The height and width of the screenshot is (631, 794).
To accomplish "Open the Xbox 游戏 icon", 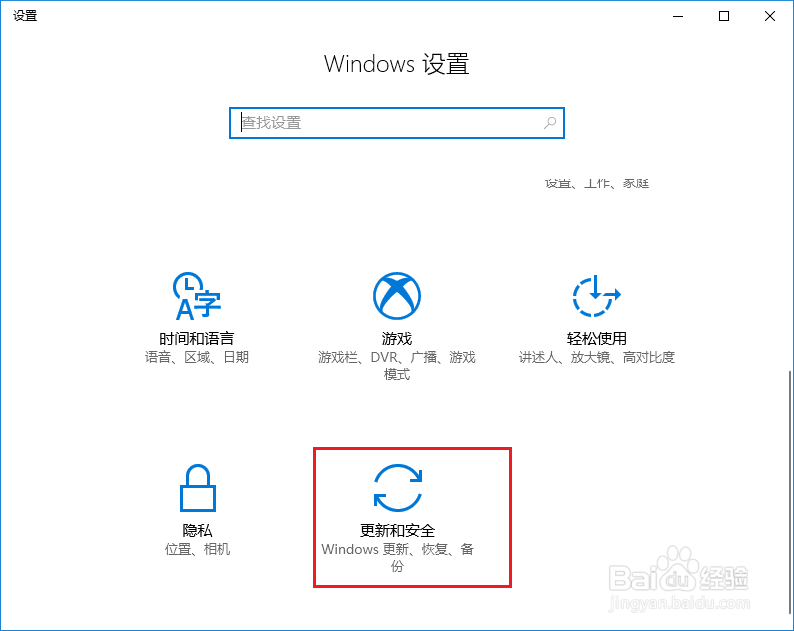I will (x=397, y=296).
